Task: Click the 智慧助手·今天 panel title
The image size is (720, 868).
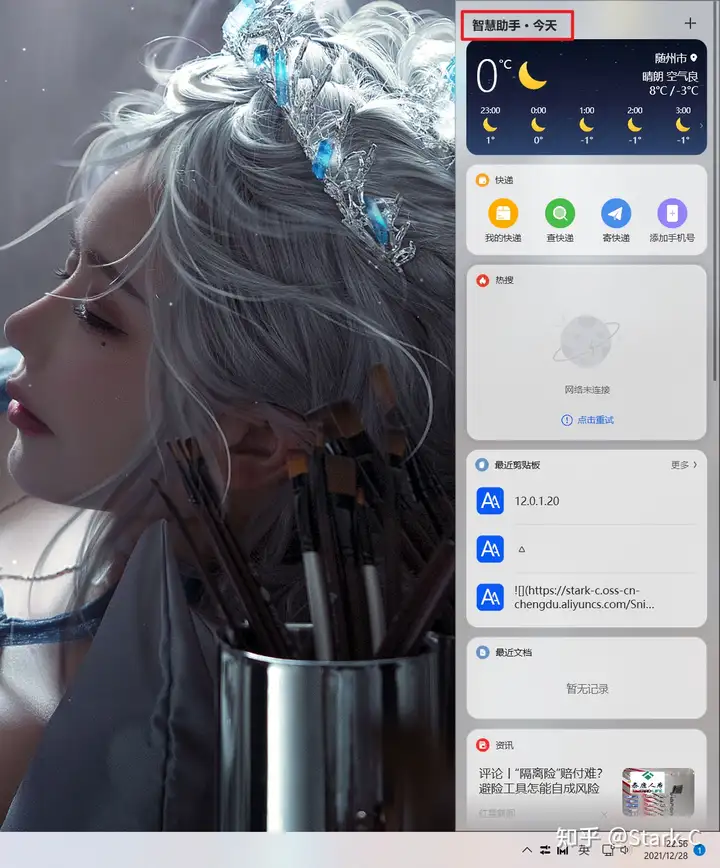Action: click(x=515, y=25)
